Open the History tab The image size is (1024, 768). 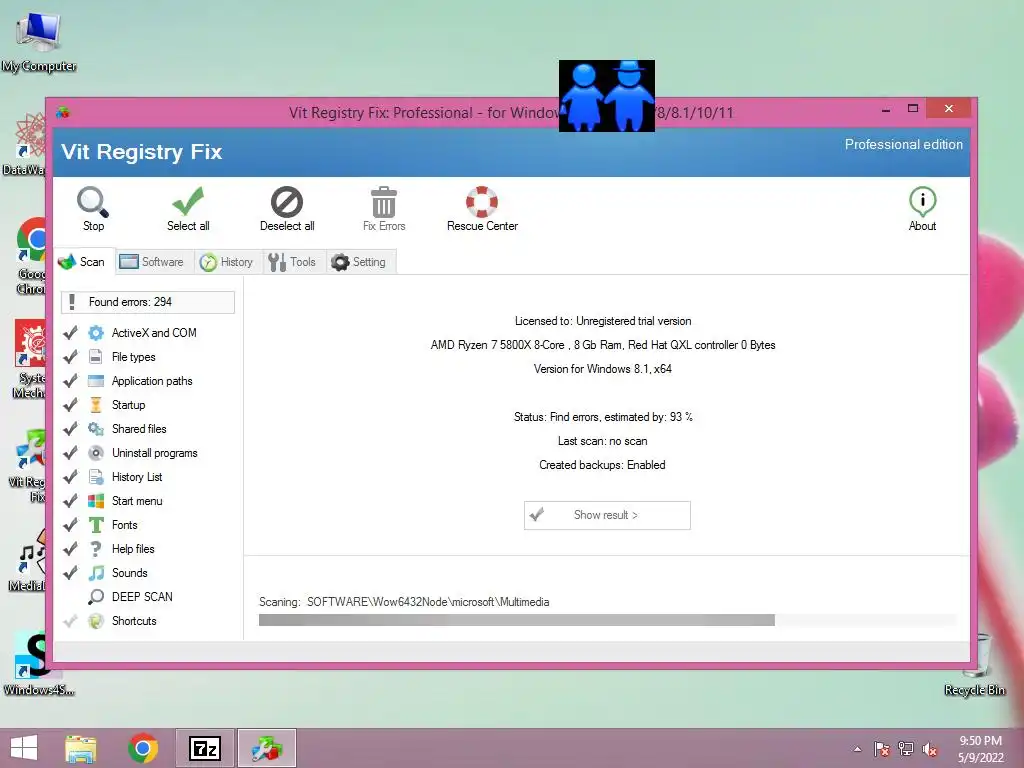[227, 262]
